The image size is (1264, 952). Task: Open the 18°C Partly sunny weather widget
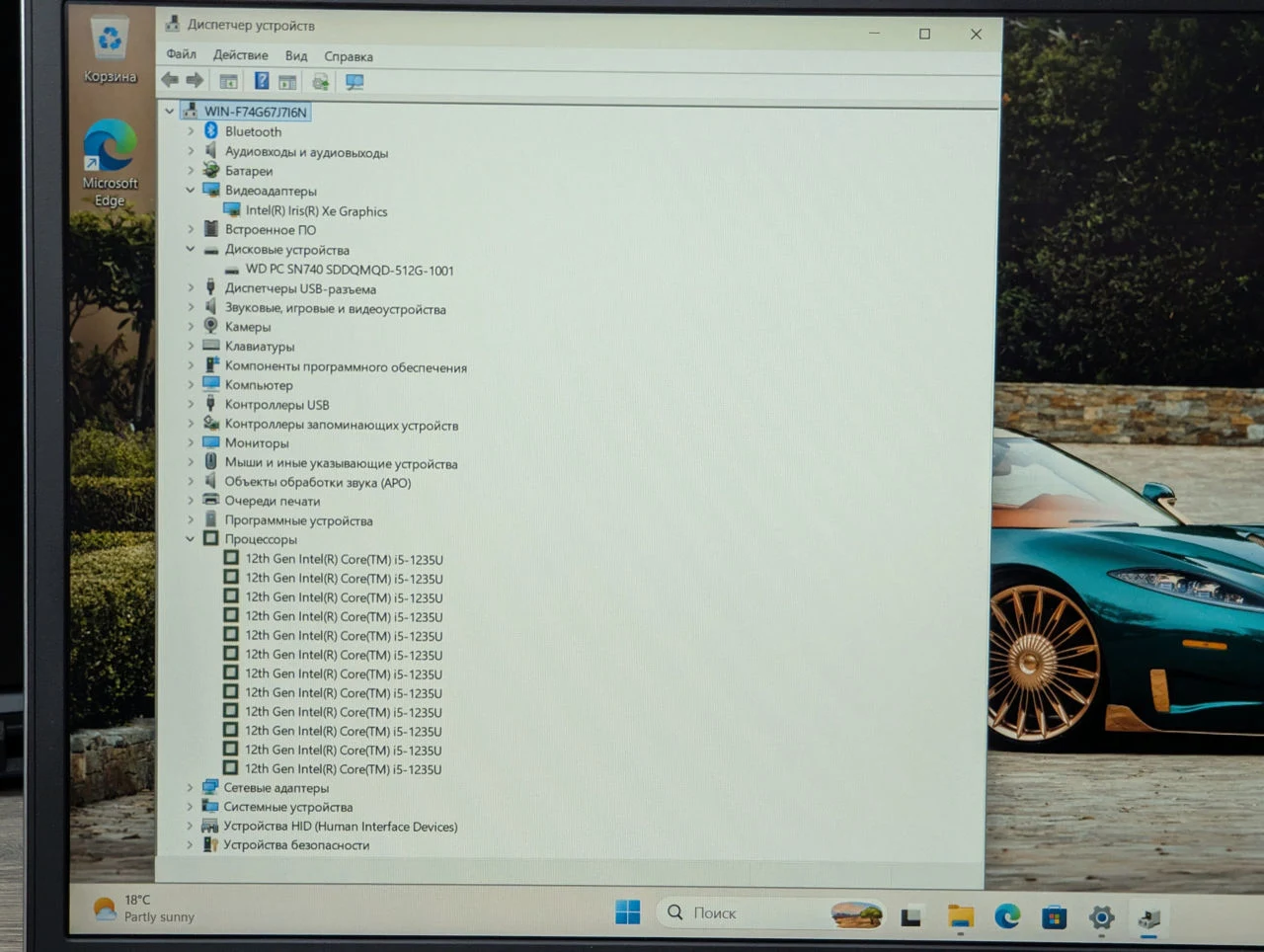coord(144,909)
